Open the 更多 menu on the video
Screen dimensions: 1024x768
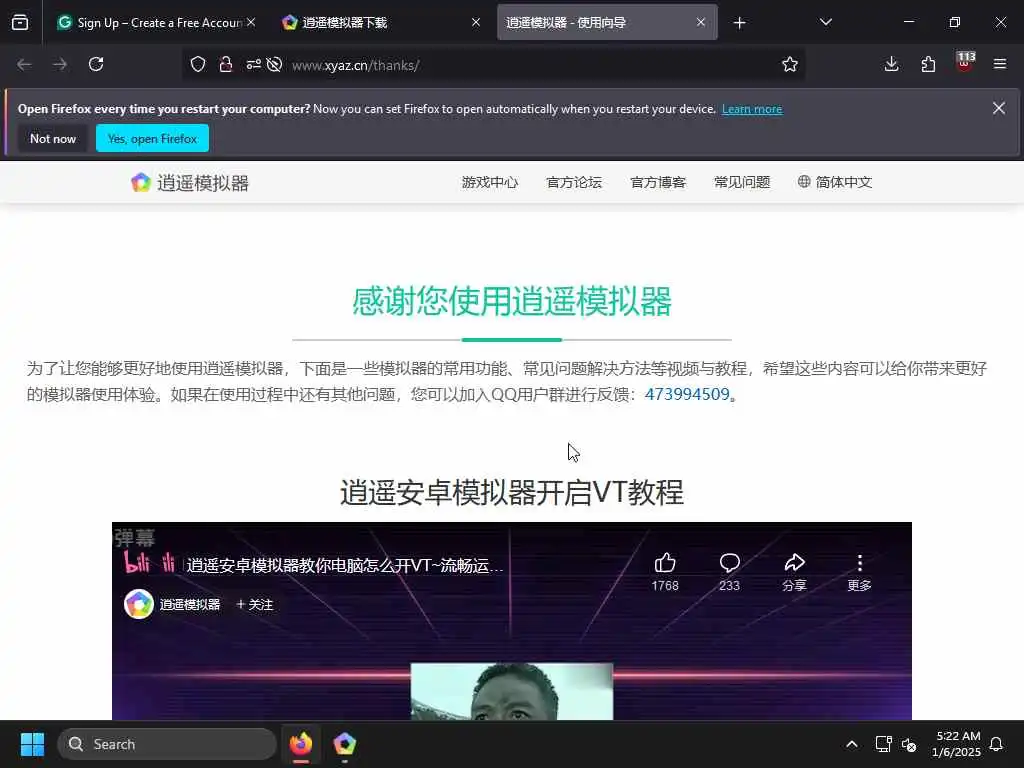[859, 571]
